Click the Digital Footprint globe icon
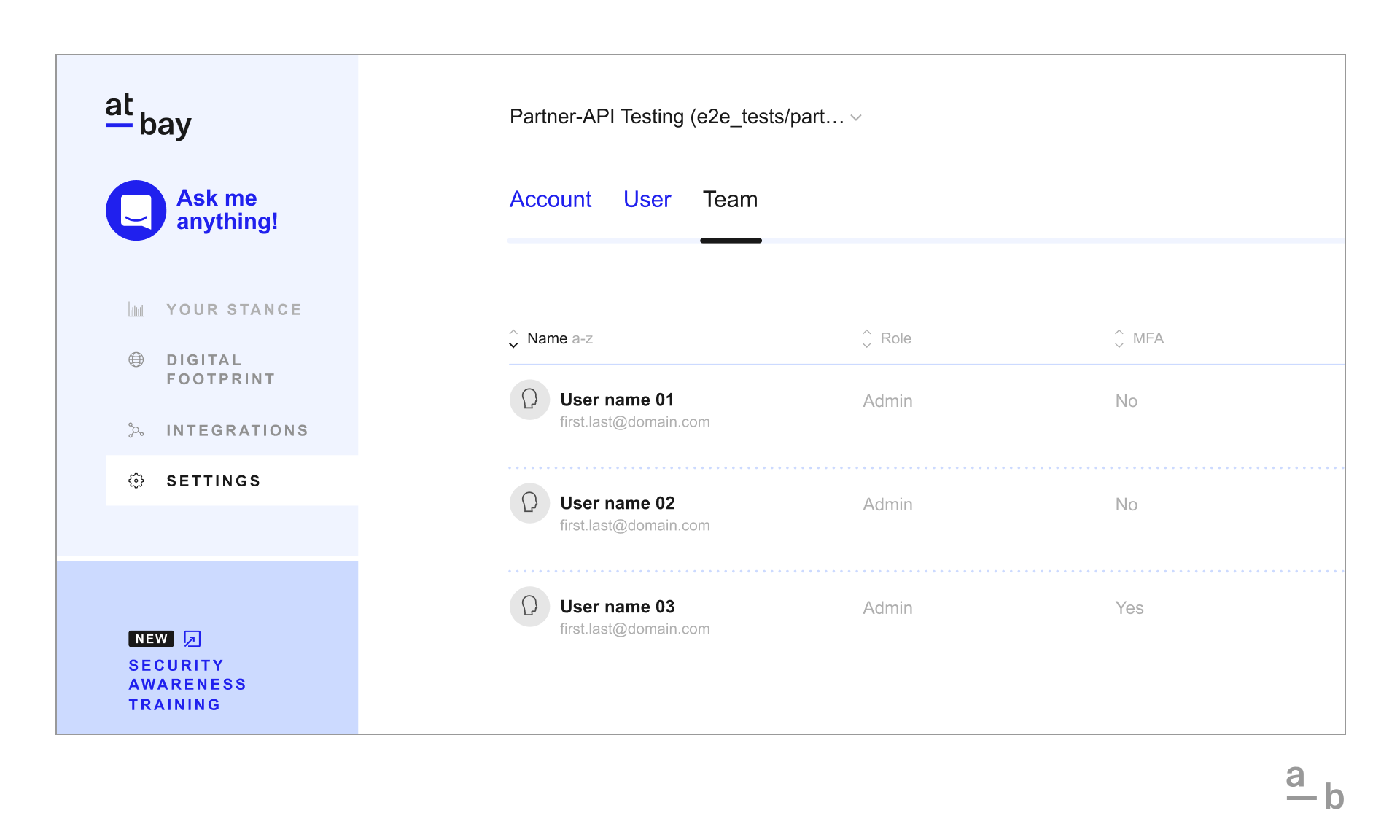 (136, 359)
